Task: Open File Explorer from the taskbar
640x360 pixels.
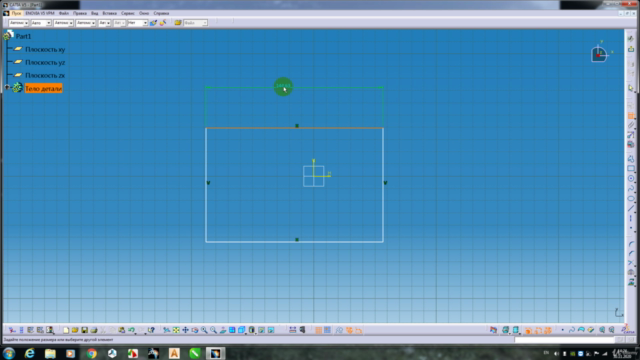Action: point(50,353)
